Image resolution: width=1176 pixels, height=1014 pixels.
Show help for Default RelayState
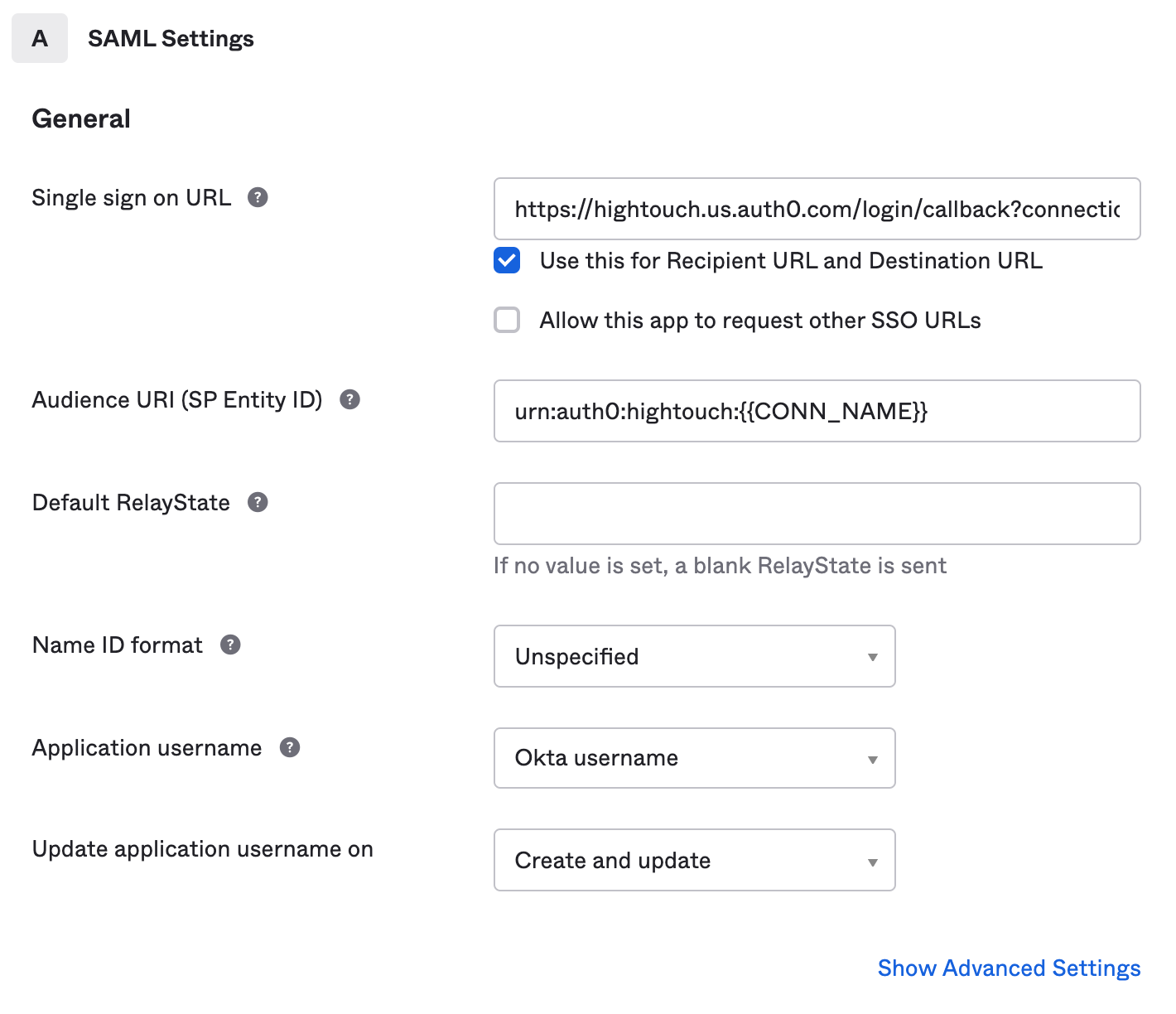[258, 502]
